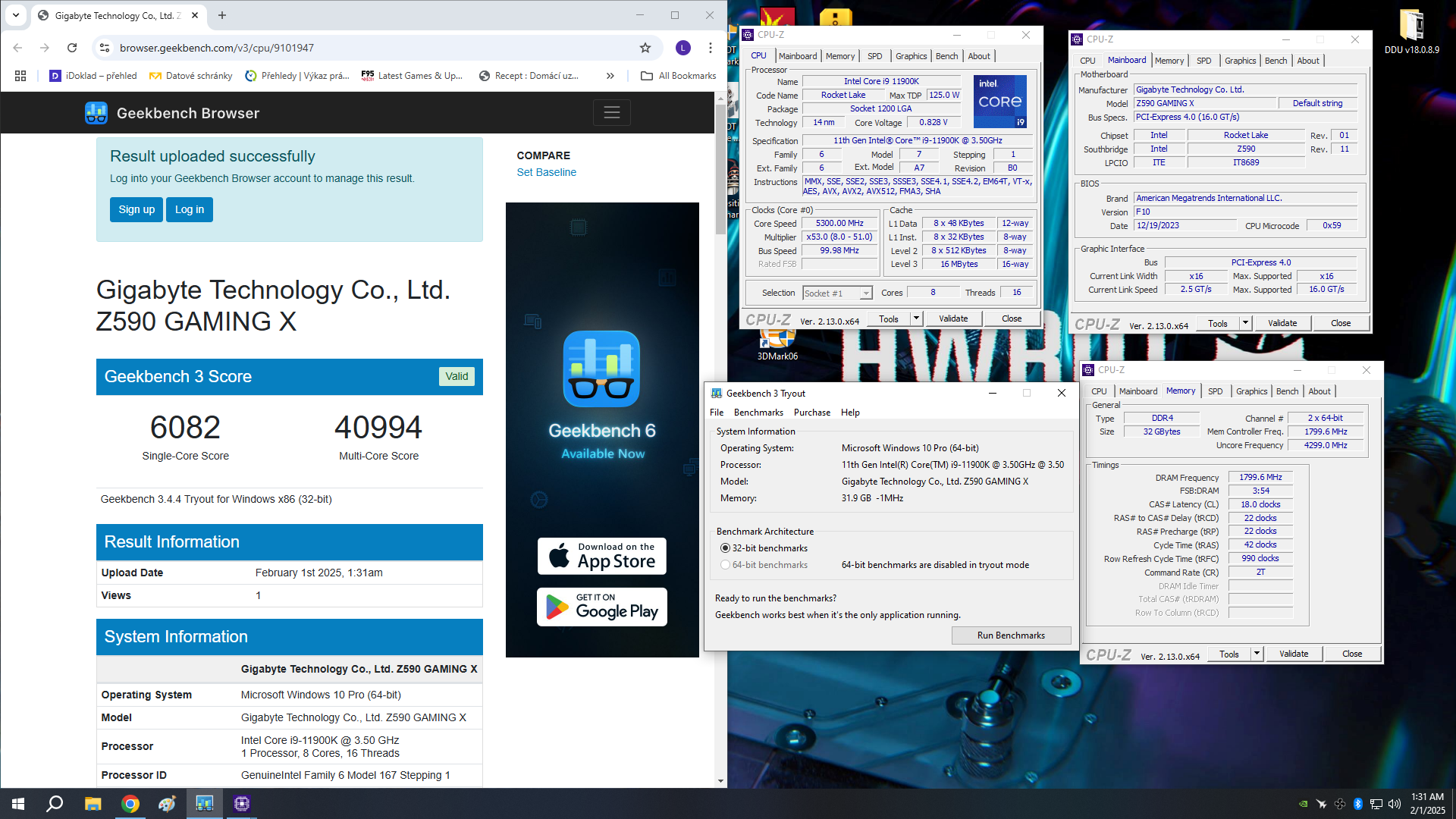The height and width of the screenshot is (819, 1456).
Task: Expand hidden bookmarks chevron
Action: (610, 76)
